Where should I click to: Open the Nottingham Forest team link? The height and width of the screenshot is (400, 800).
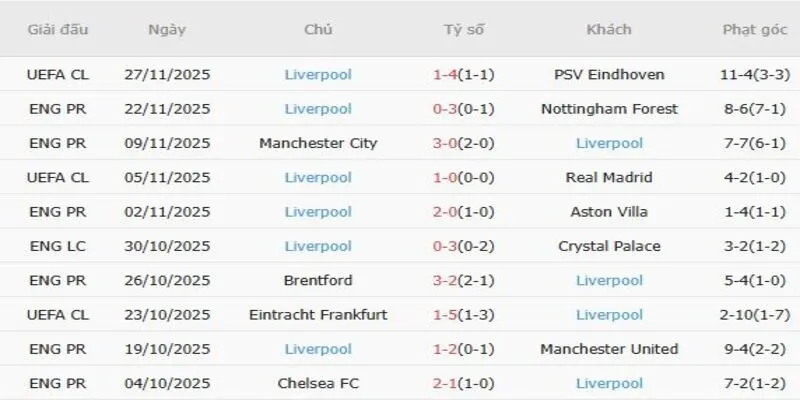609,108
